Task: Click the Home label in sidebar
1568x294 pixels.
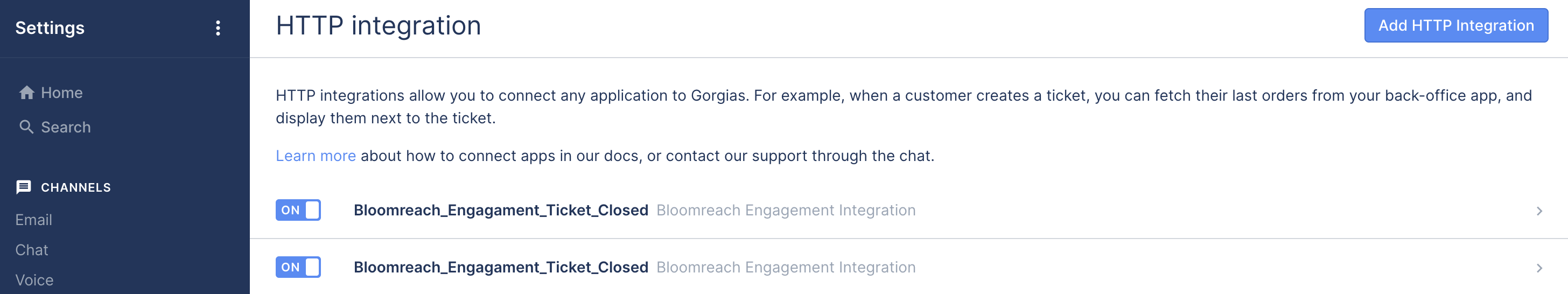Action: pos(61,93)
